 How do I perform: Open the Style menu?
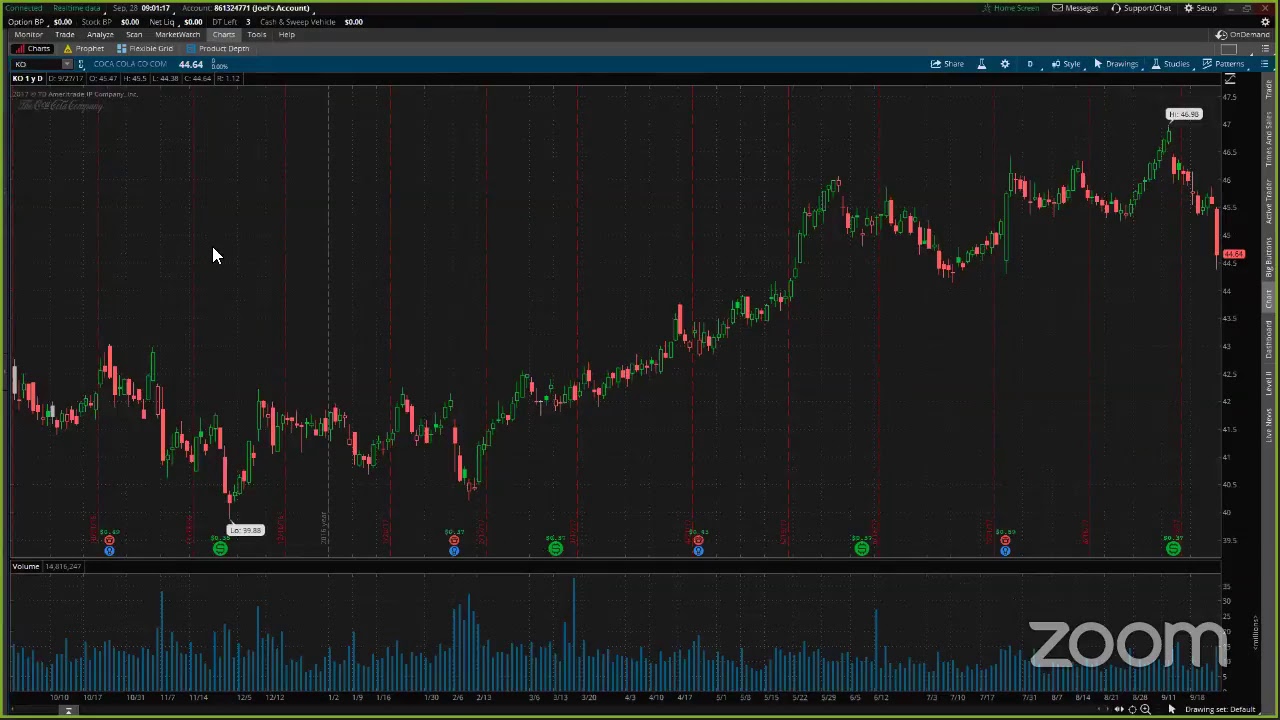1066,64
